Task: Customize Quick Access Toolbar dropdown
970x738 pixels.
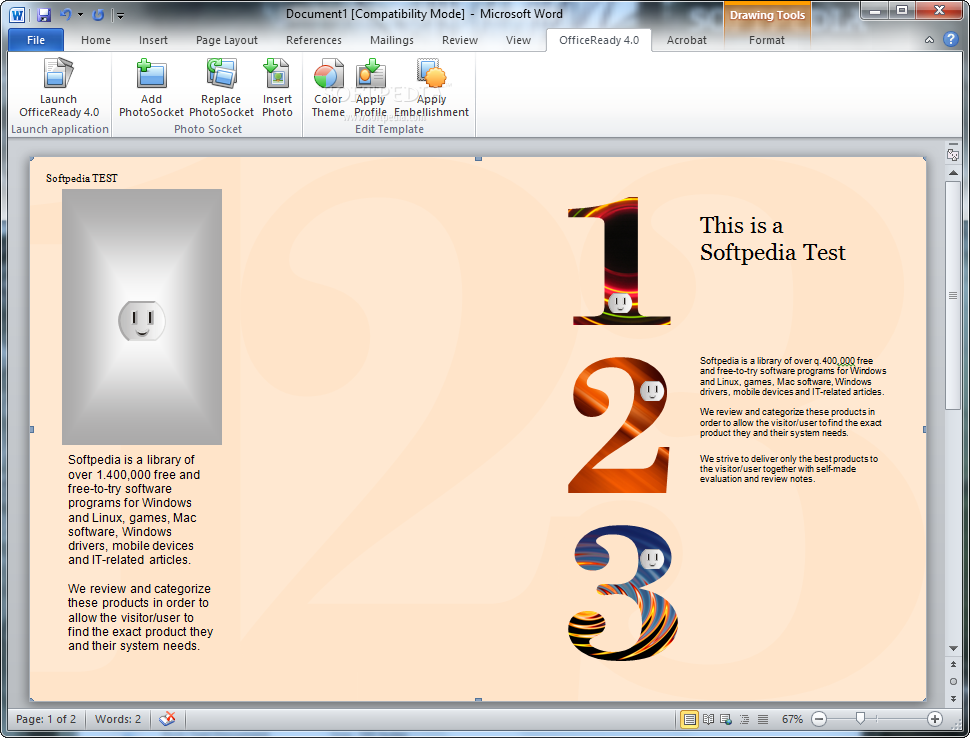Action: coord(121,15)
